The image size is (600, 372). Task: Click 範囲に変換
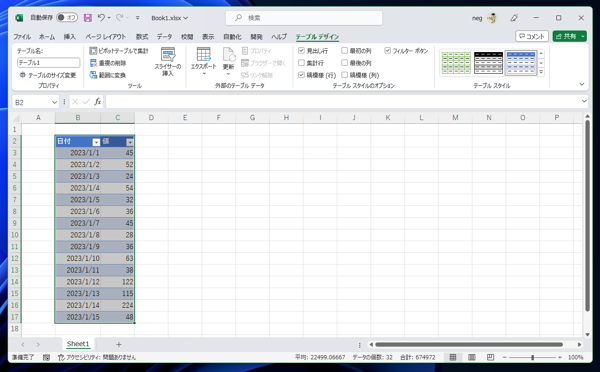[x=108, y=75]
